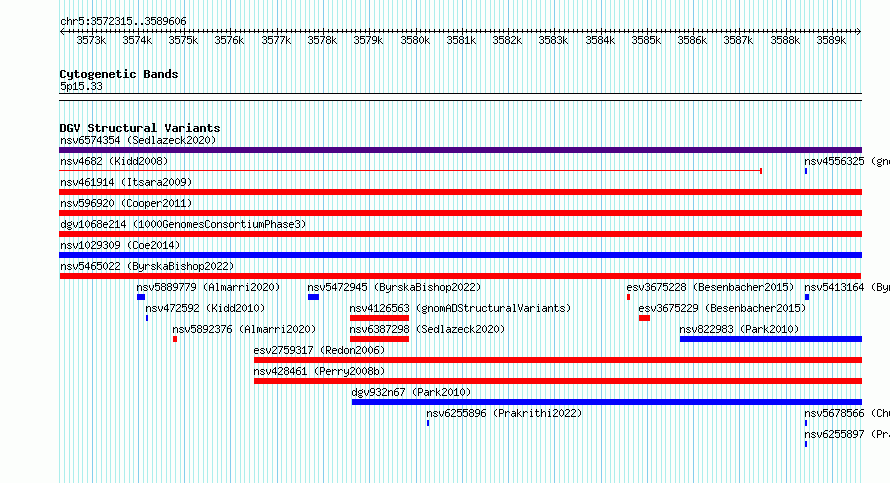890x483 pixels.
Task: Select the 3578k scale label
Action: tap(322, 40)
